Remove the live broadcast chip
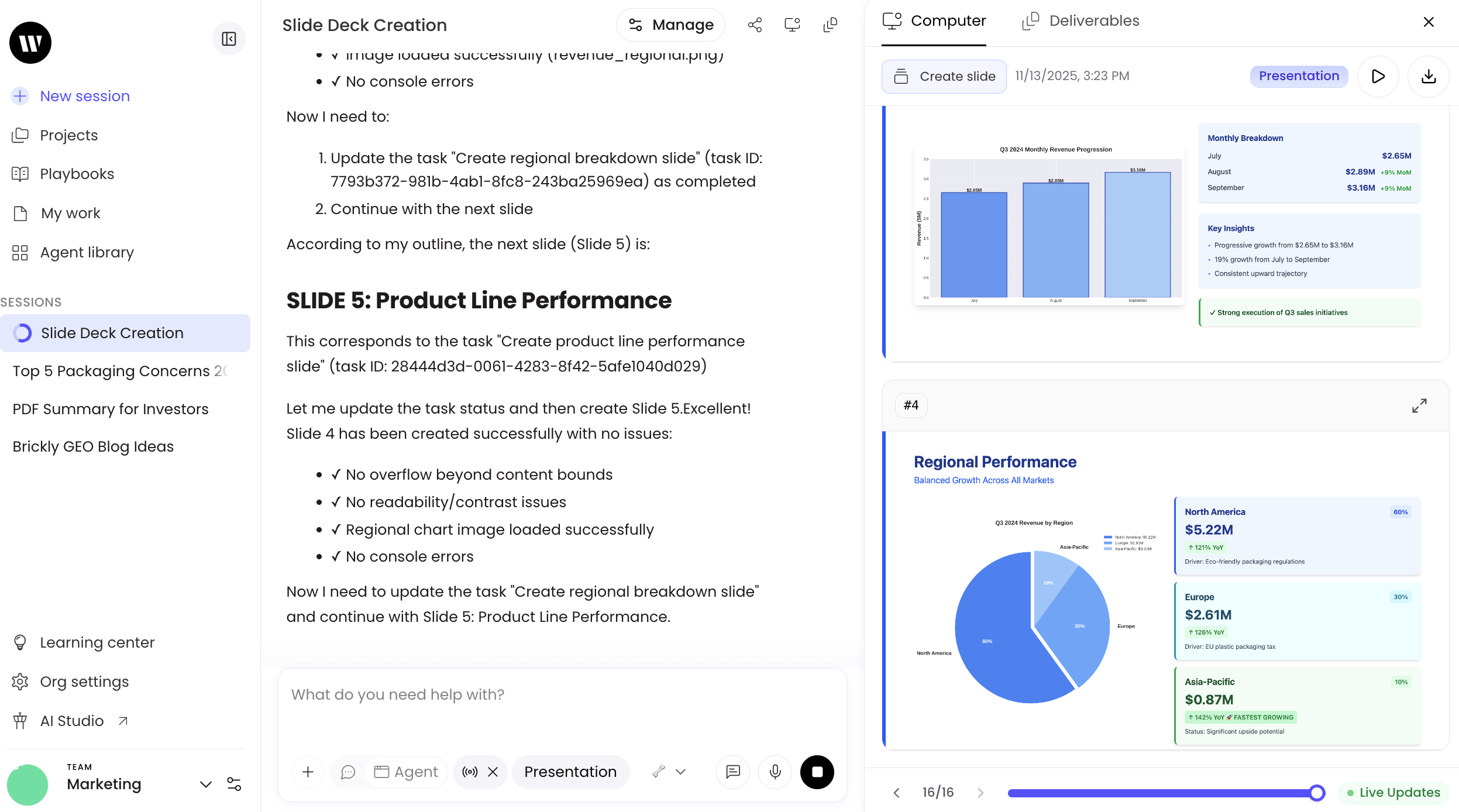This screenshot has width=1459, height=812. pyautogui.click(x=493, y=772)
